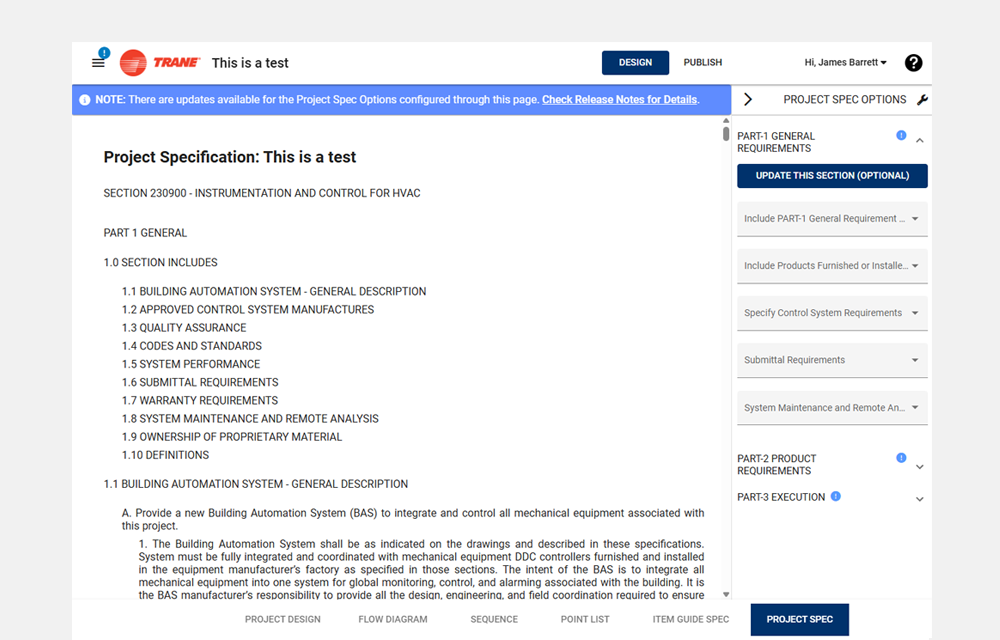
Task: Open the System Maintenance and Remote Analysis dropdown
Action: click(x=832, y=408)
